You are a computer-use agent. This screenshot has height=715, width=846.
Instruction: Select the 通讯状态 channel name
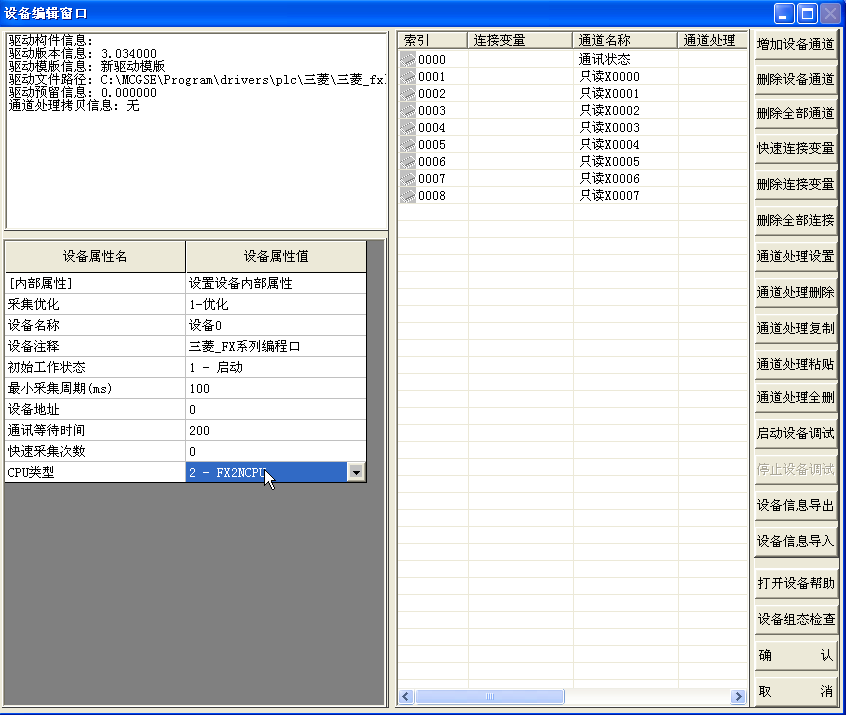(604, 59)
